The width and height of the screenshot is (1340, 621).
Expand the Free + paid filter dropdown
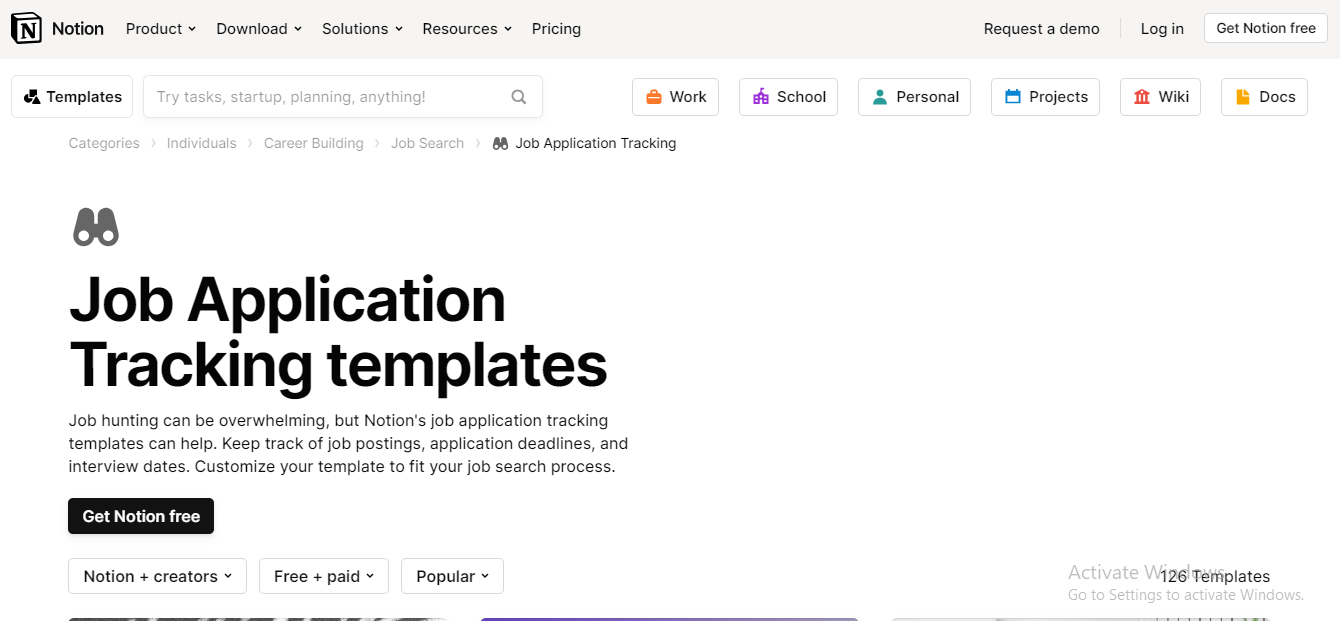(x=323, y=576)
